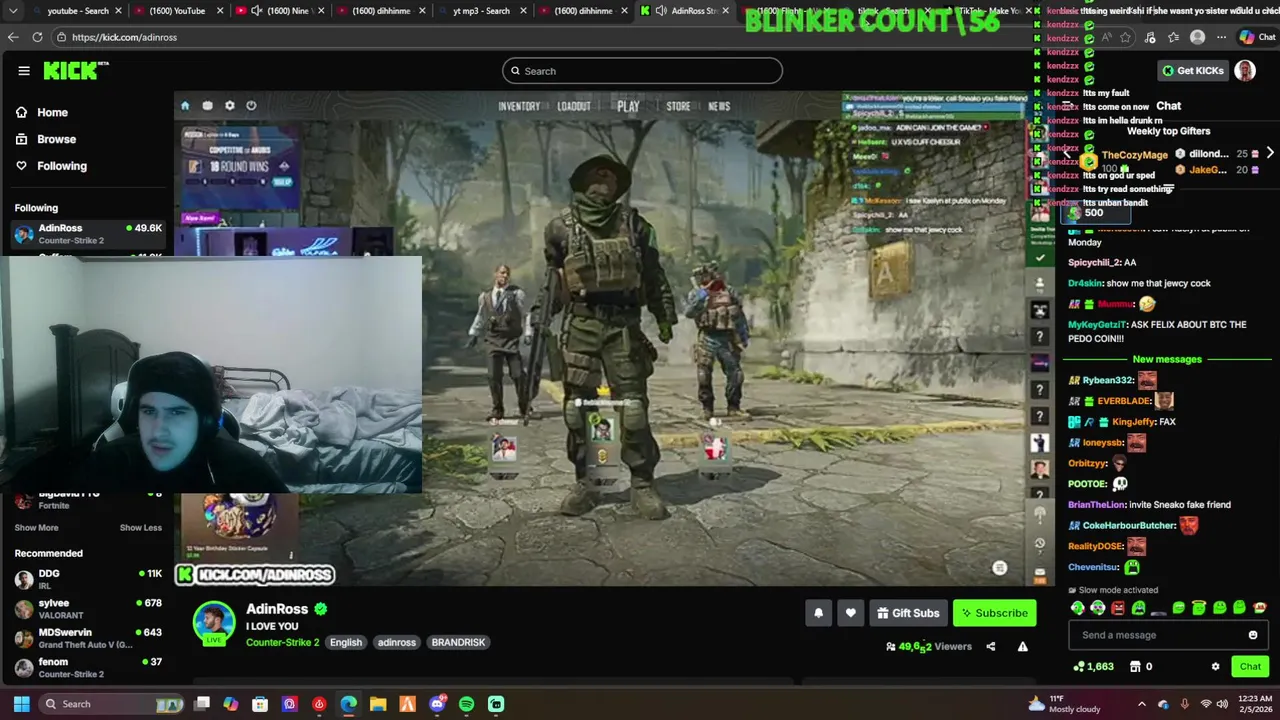Toggle the follow heart button
This screenshot has height=720, width=1280.
click(x=851, y=613)
